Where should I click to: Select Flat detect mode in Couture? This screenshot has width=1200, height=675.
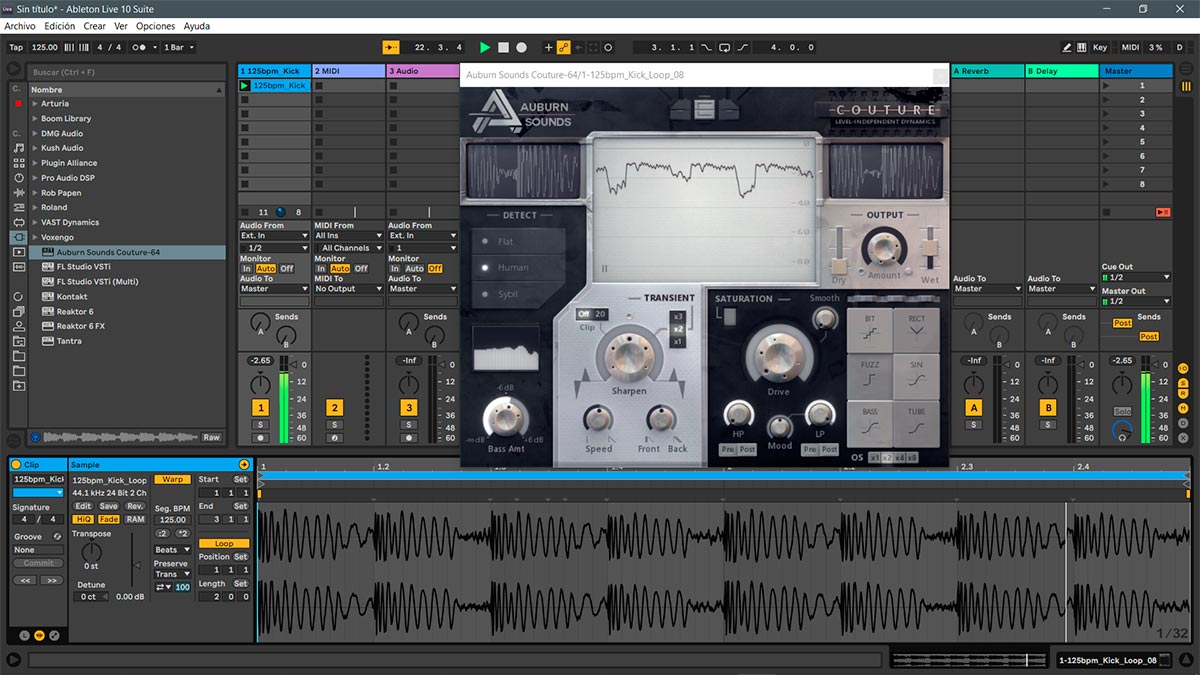click(518, 242)
